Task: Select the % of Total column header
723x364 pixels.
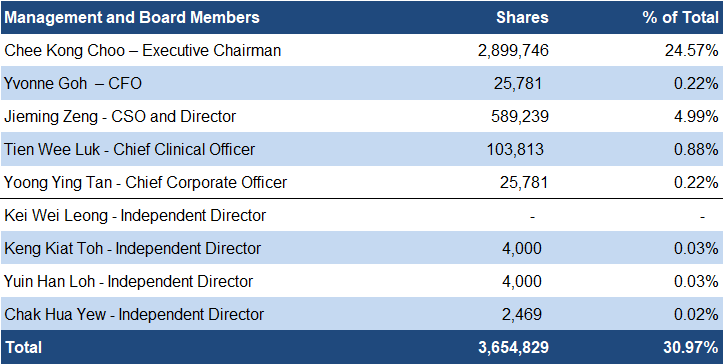Action: coord(680,18)
